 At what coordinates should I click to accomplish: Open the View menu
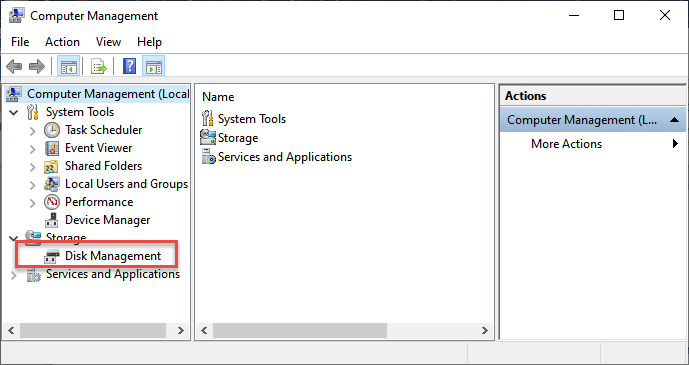click(x=108, y=42)
